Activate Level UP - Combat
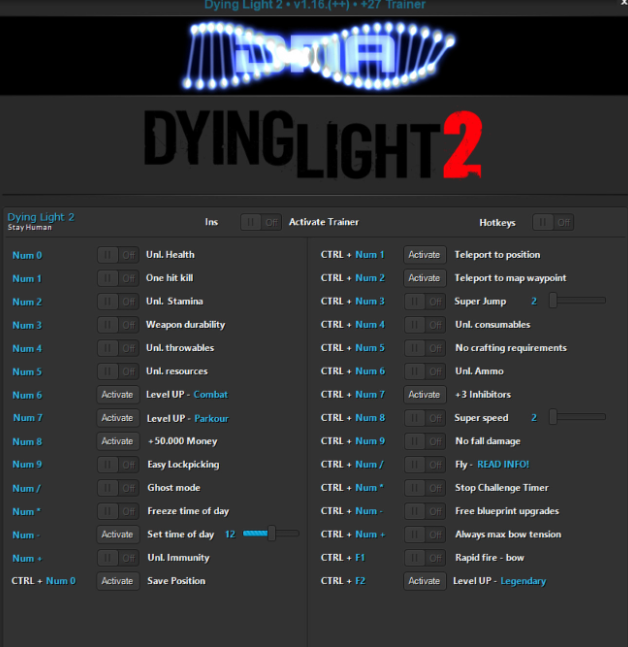Image resolution: width=628 pixels, height=647 pixels. [118, 395]
